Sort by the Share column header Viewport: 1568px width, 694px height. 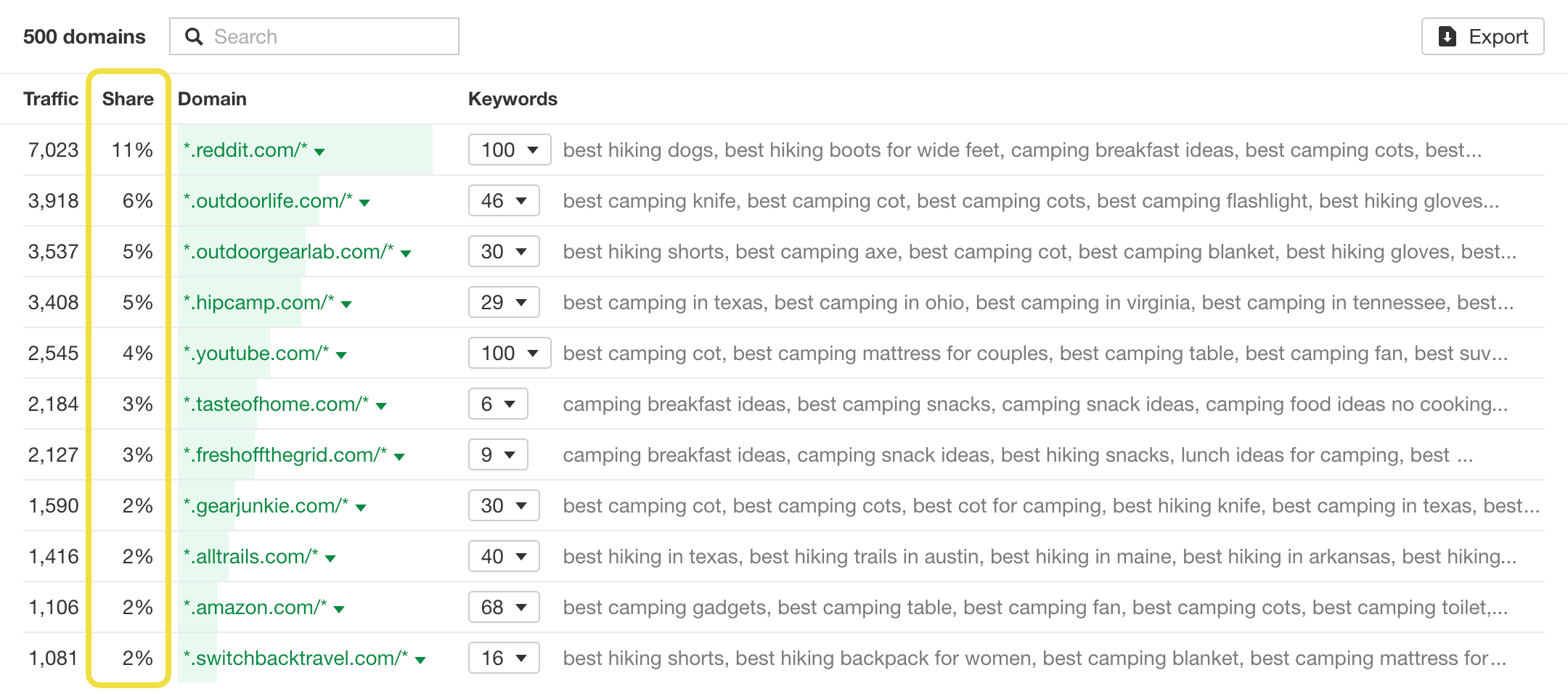click(128, 99)
